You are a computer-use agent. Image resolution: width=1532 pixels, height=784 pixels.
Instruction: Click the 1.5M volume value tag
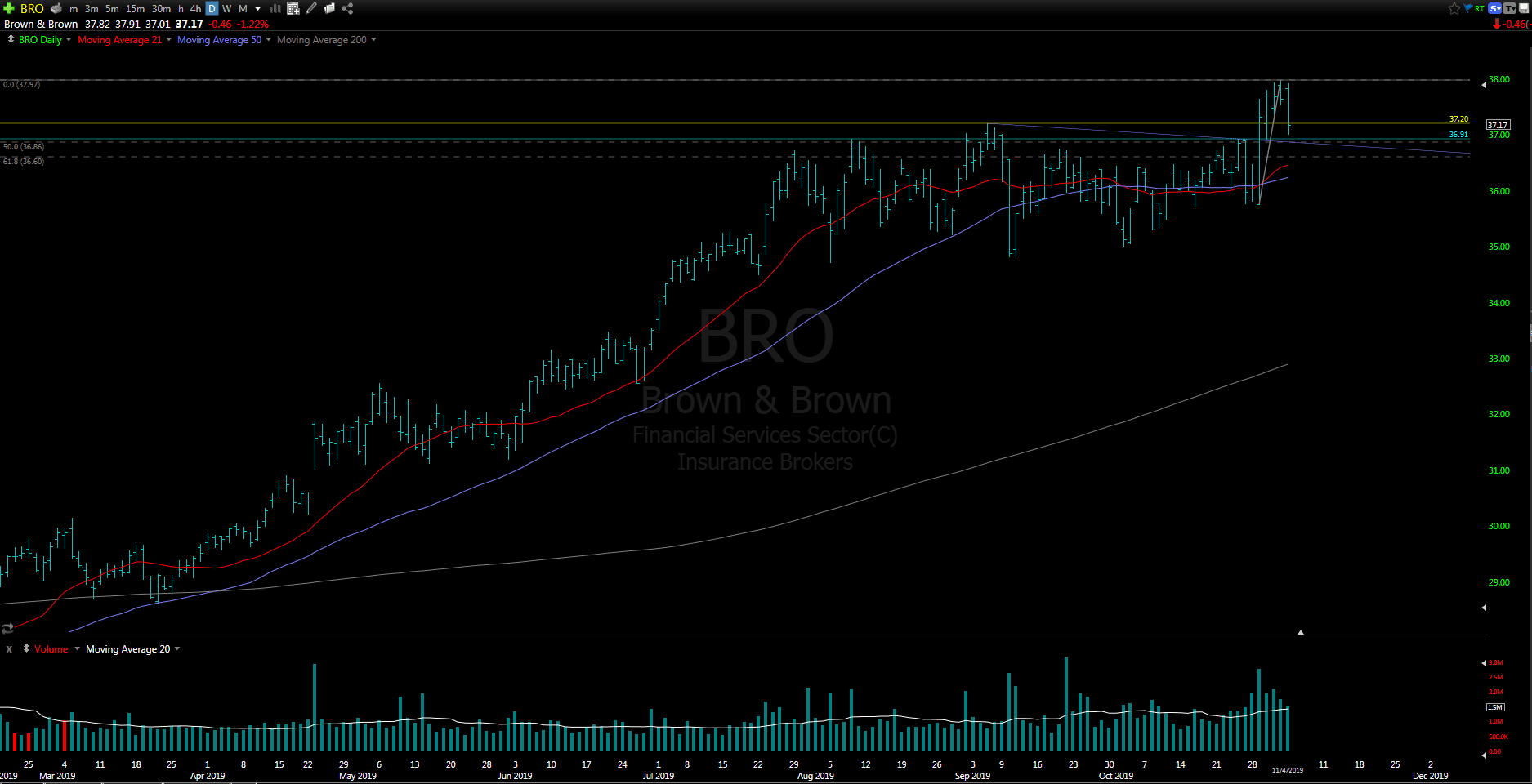click(1495, 707)
